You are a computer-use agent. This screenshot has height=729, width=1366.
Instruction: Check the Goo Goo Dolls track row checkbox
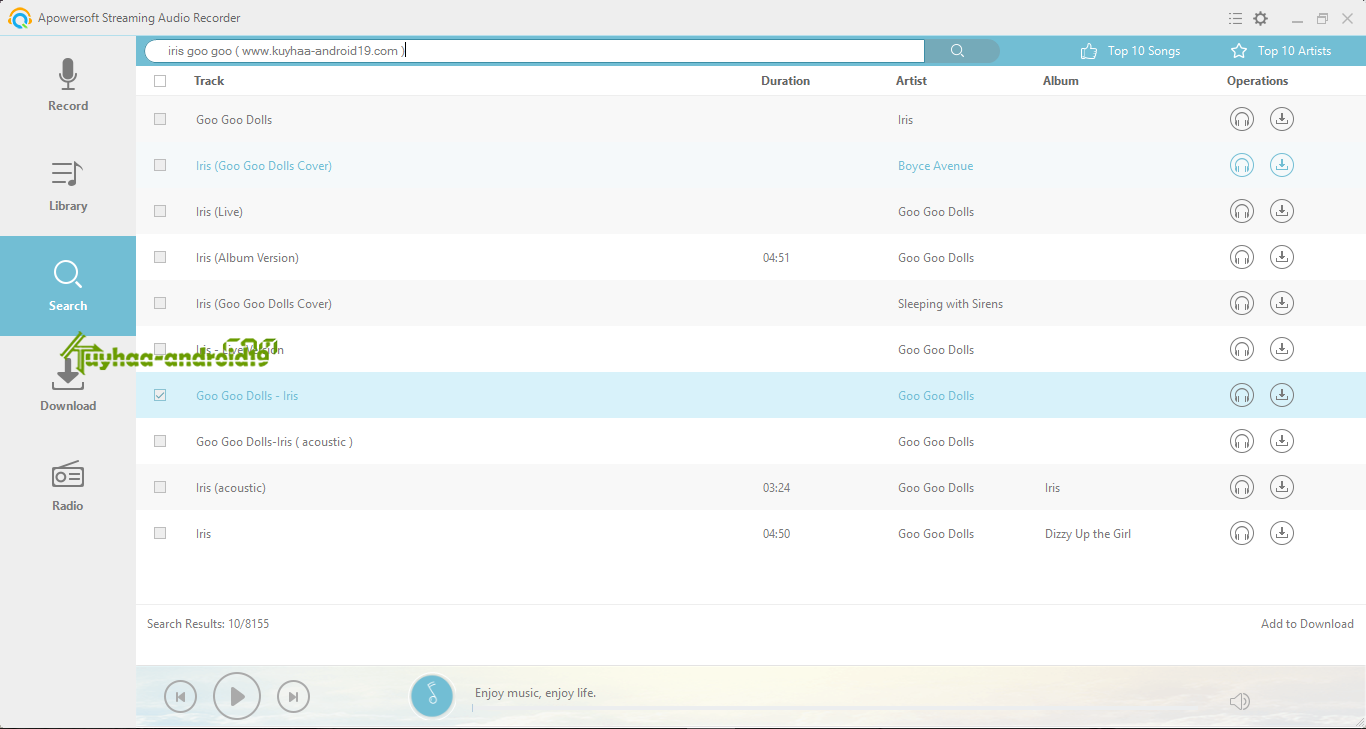click(x=160, y=119)
